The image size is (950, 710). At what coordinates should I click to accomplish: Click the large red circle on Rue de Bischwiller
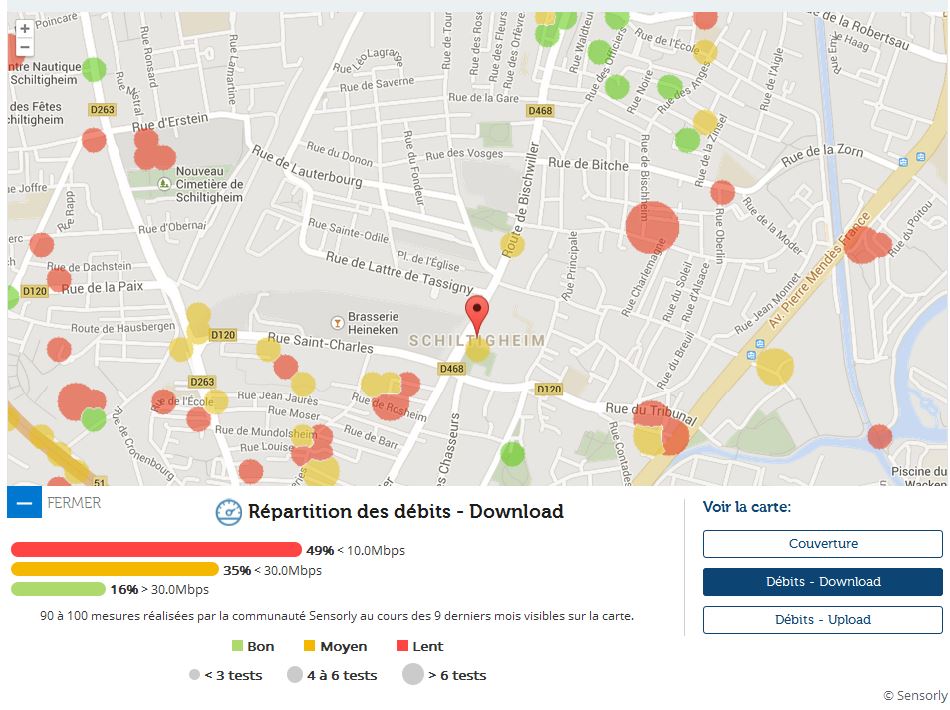[652, 226]
